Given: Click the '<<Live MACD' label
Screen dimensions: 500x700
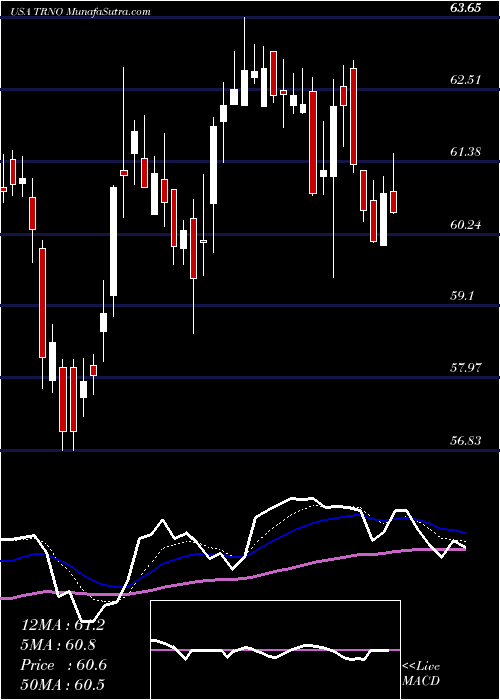Looking at the screenshot, I should point(421,674).
